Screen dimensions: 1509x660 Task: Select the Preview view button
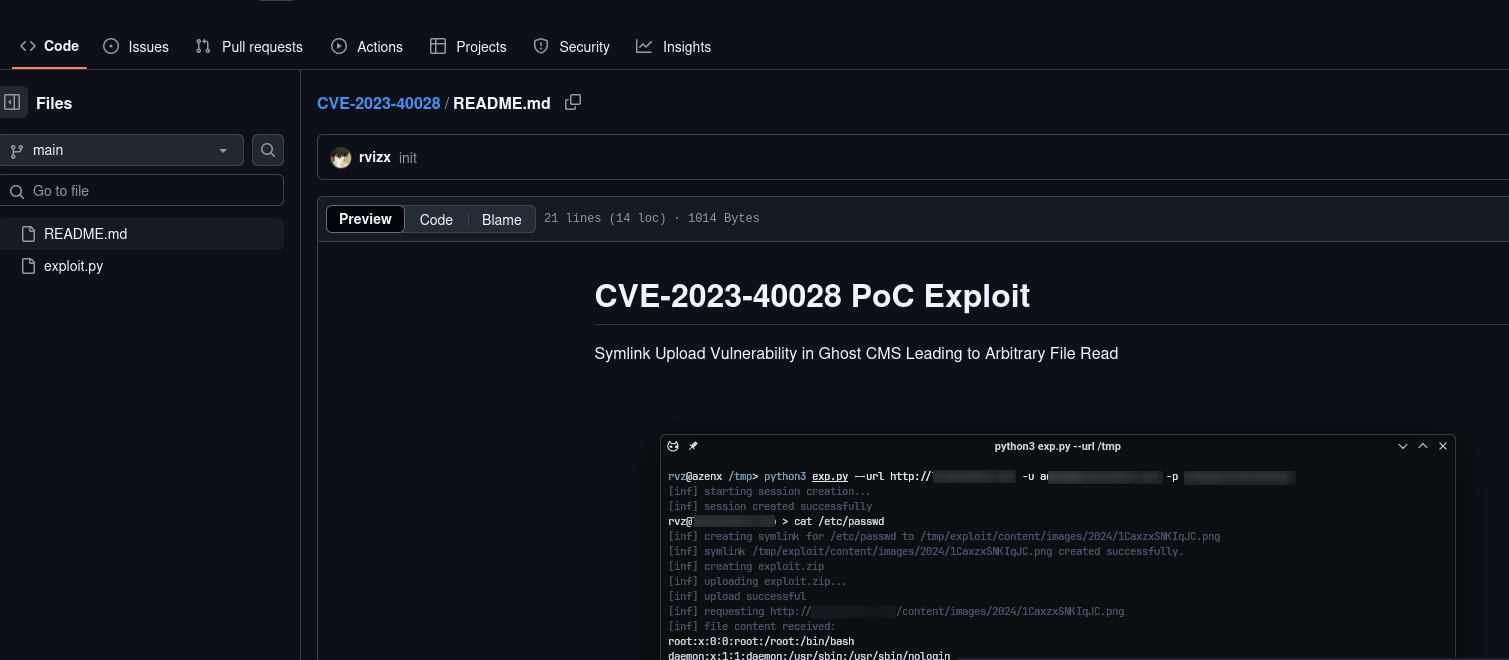[x=365, y=219]
